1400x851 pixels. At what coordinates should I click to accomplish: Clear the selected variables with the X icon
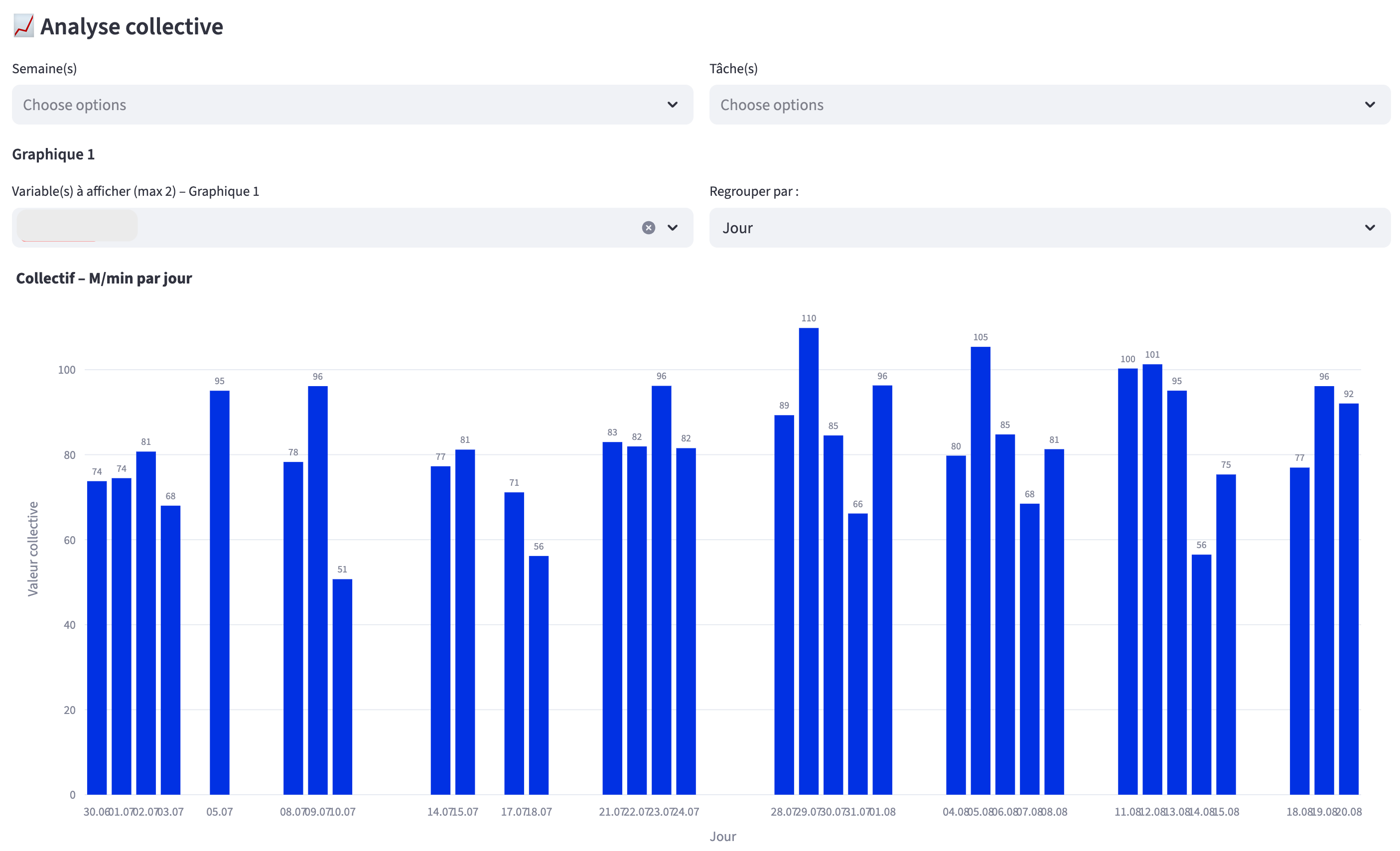coord(648,228)
